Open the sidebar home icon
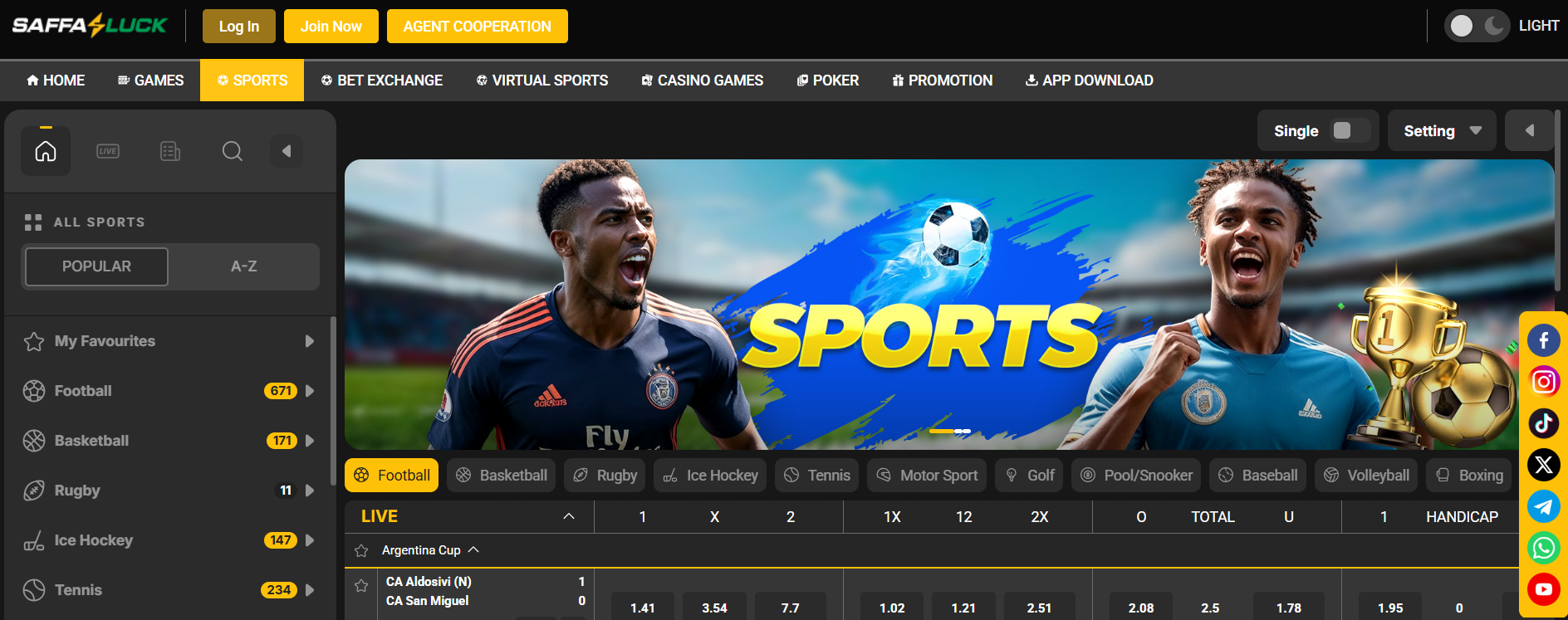This screenshot has height=620, width=1568. pos(46,151)
